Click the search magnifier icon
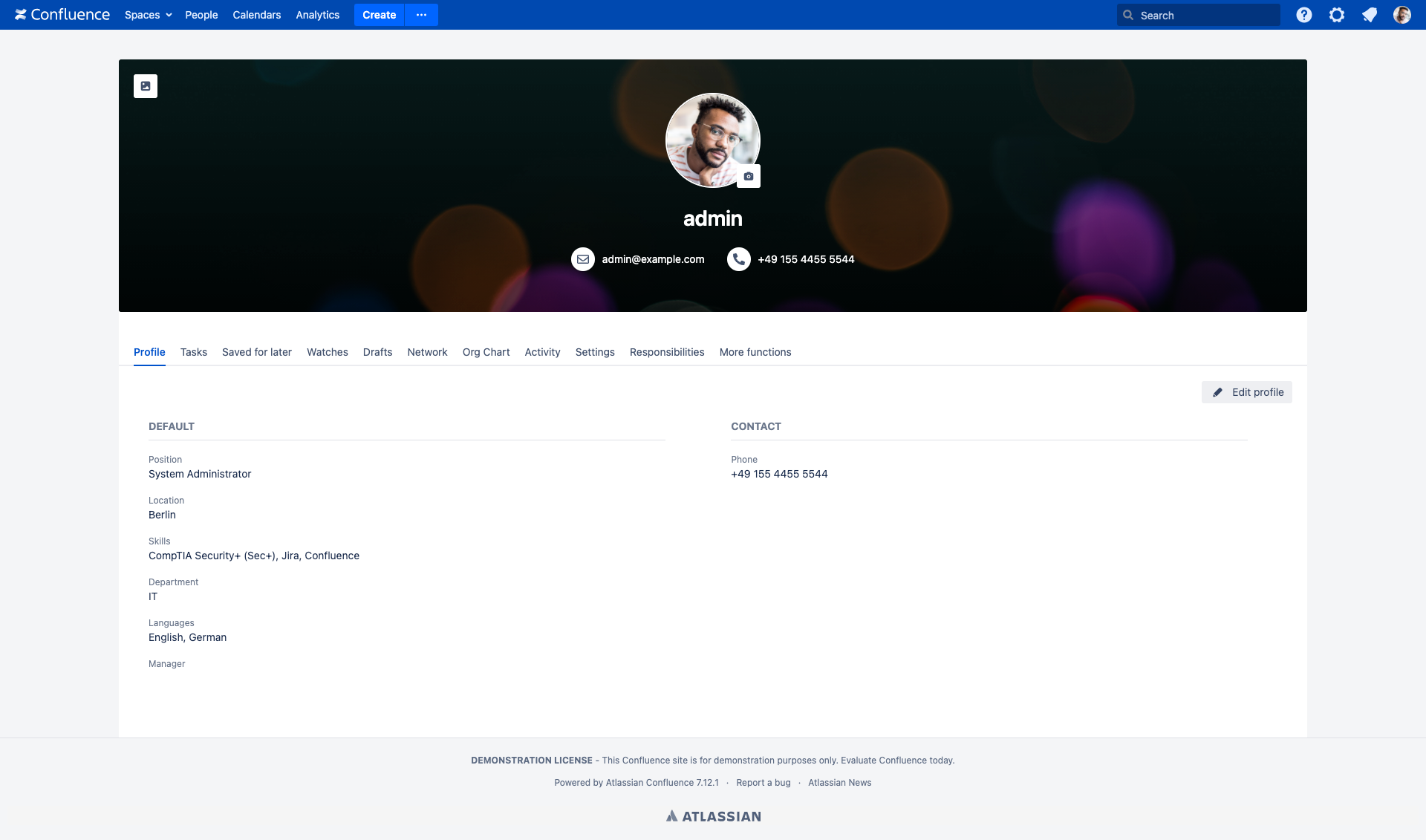This screenshot has width=1426, height=840. tap(1127, 15)
